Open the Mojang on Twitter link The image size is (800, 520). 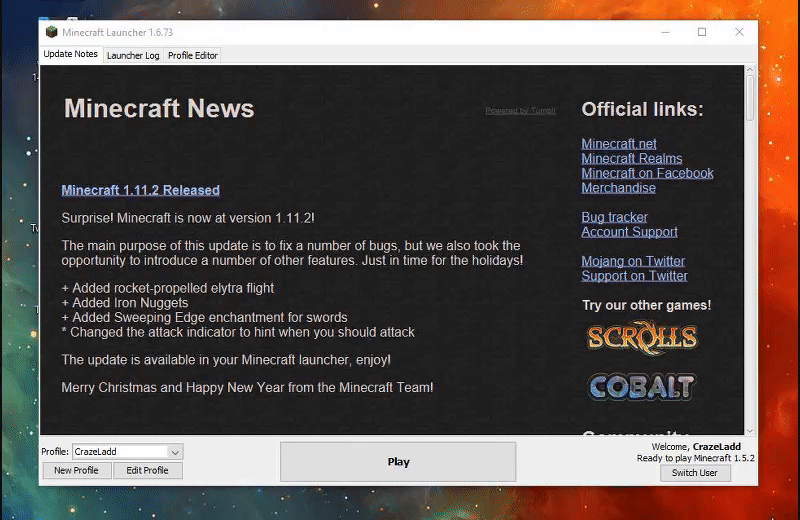point(633,261)
